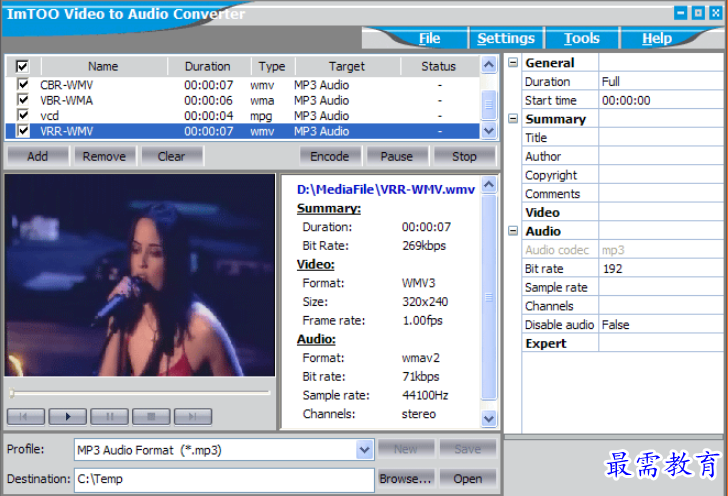Sort by the Target column header

(347, 66)
